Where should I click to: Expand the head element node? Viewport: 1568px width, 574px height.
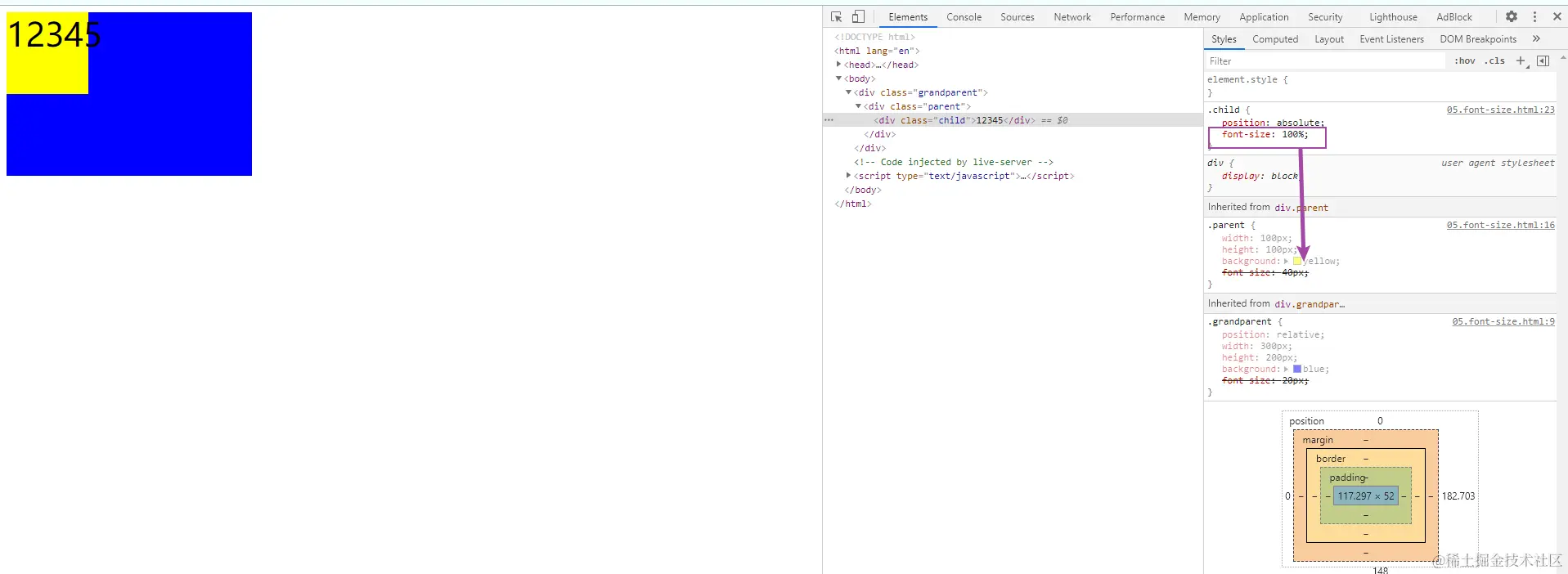coord(838,65)
